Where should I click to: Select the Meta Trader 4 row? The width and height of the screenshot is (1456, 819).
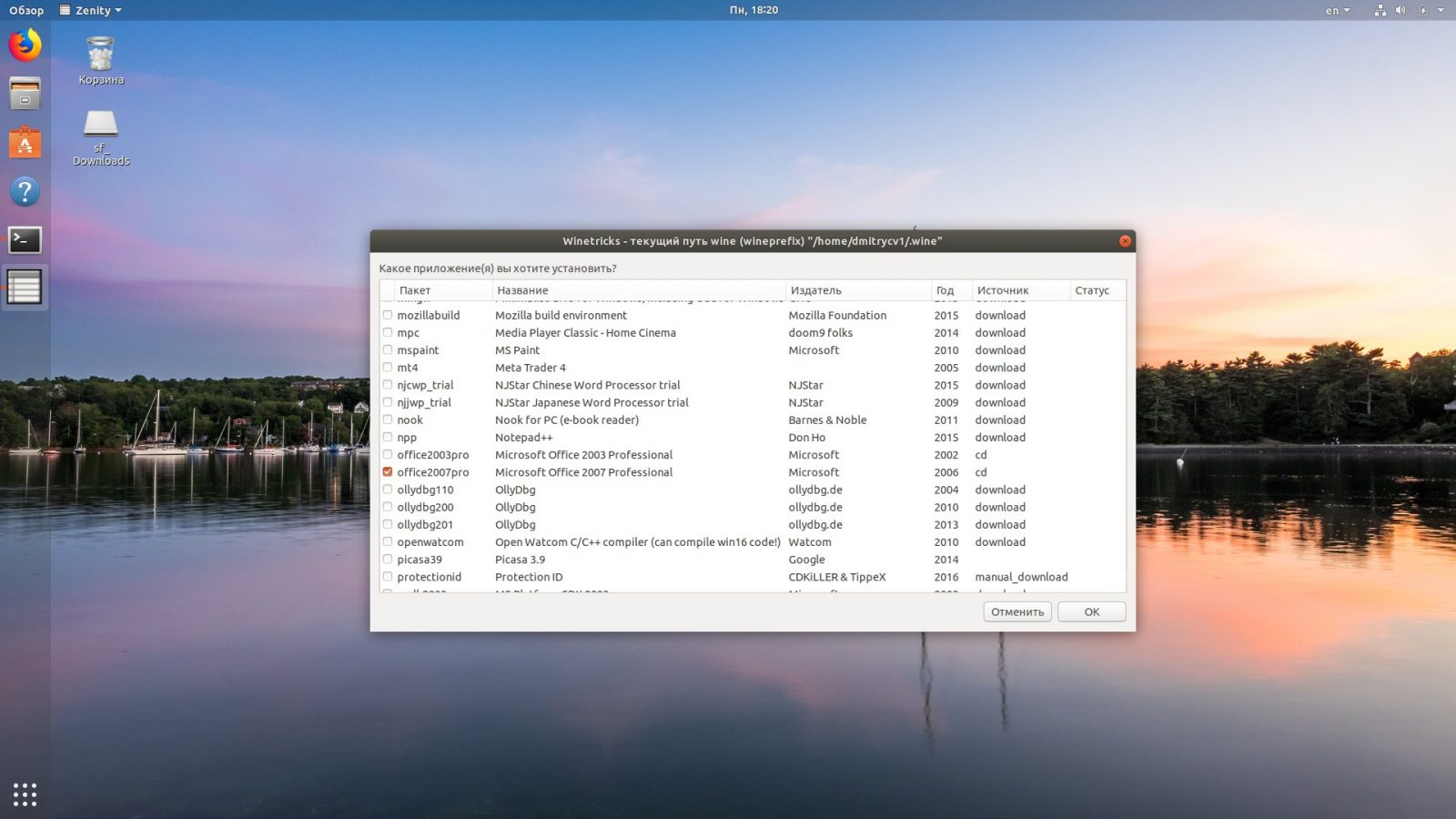pyautogui.click(x=753, y=367)
